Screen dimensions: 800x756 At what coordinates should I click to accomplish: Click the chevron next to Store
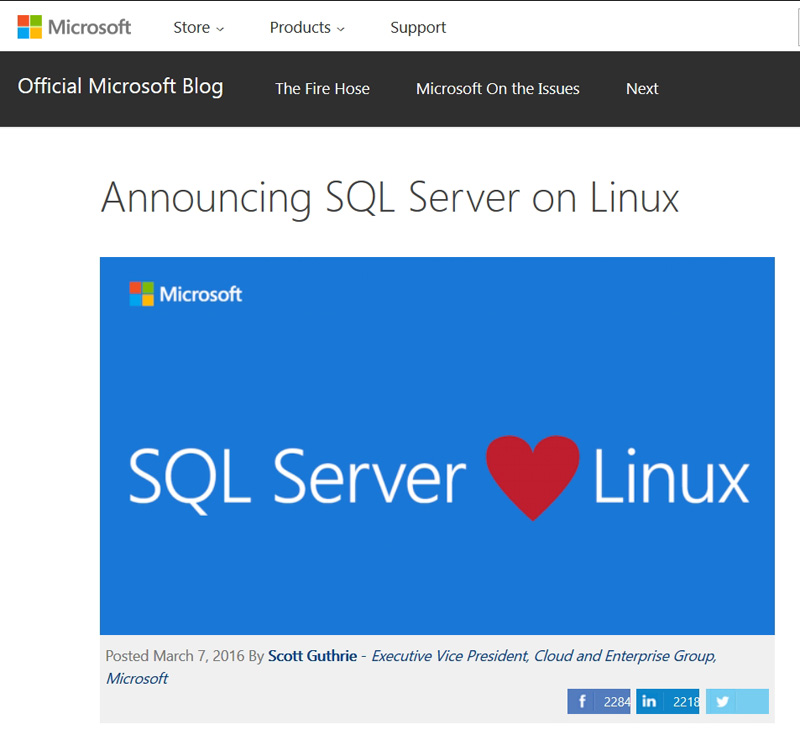(x=220, y=29)
